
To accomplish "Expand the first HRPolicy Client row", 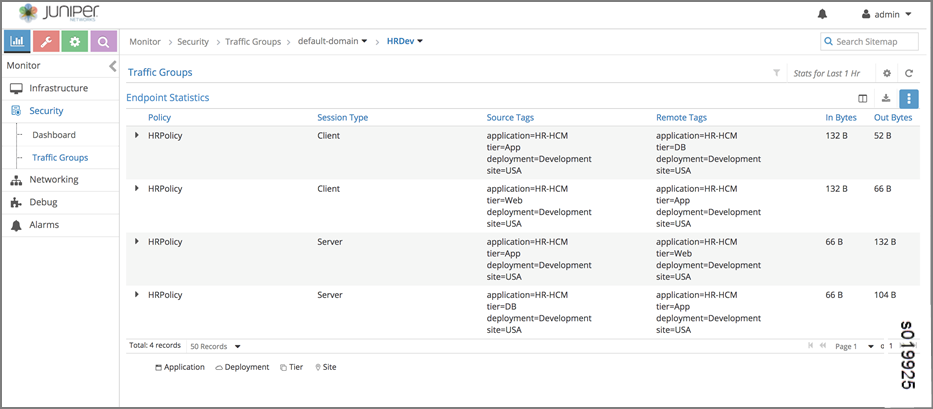I will 137,135.
